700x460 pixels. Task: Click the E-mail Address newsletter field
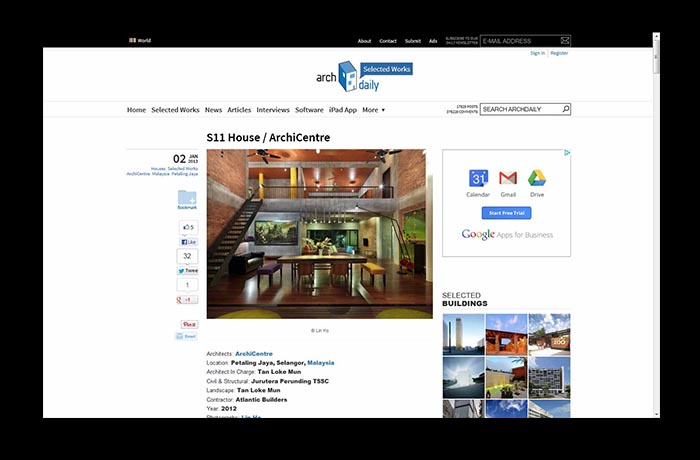518,41
